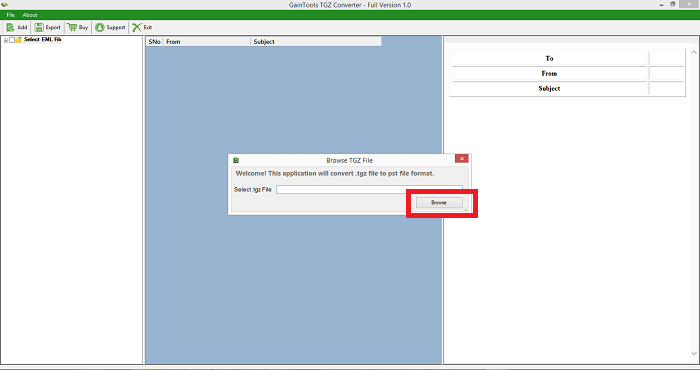Click the From column header in the list
This screenshot has height=370, width=700.
click(207, 42)
